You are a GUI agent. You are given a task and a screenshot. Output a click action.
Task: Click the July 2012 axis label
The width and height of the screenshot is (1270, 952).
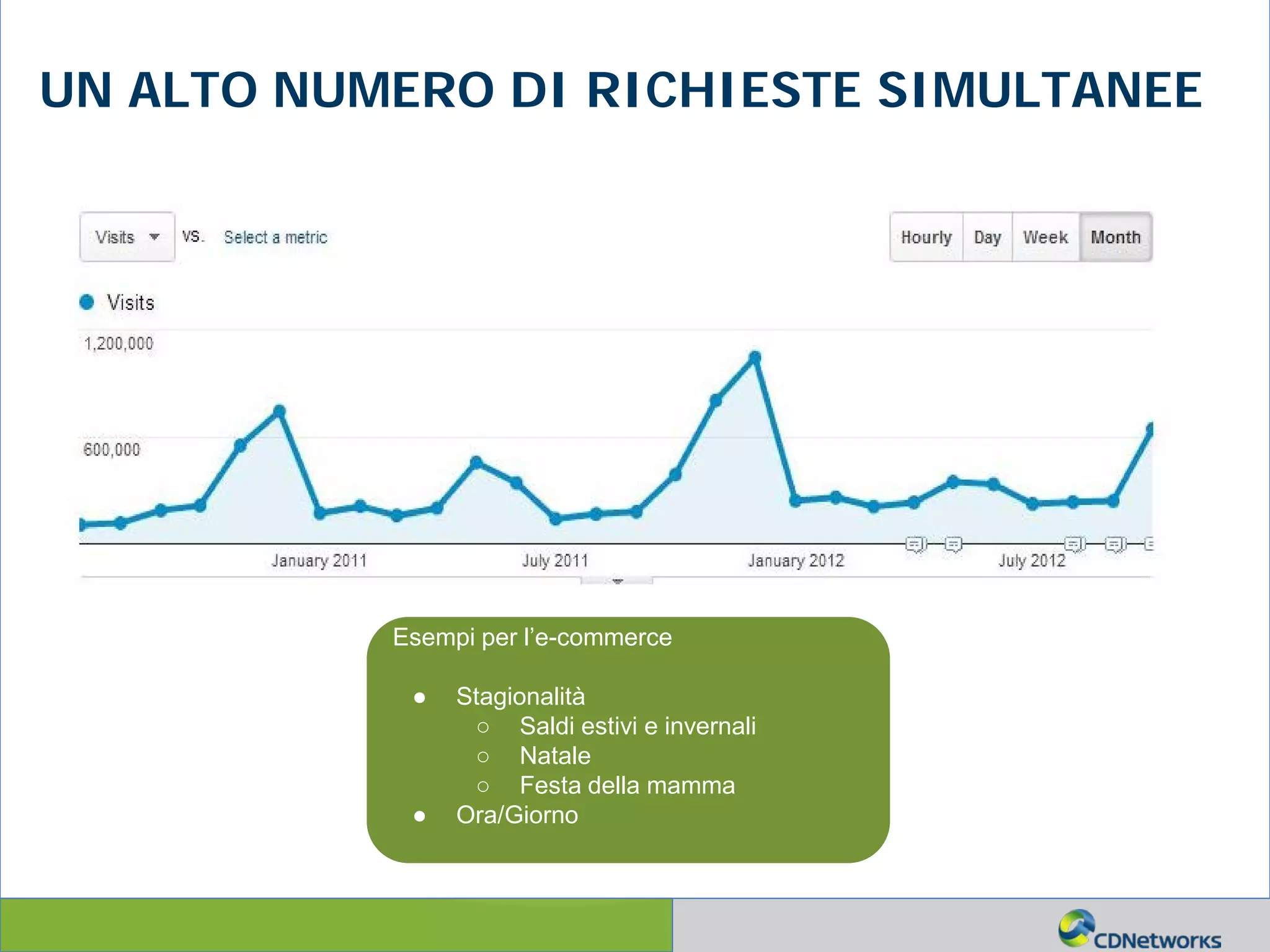click(1032, 561)
